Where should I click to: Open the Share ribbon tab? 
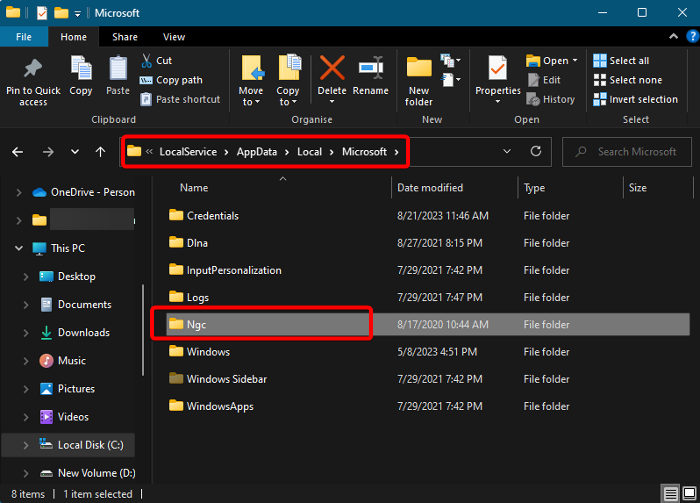125,37
